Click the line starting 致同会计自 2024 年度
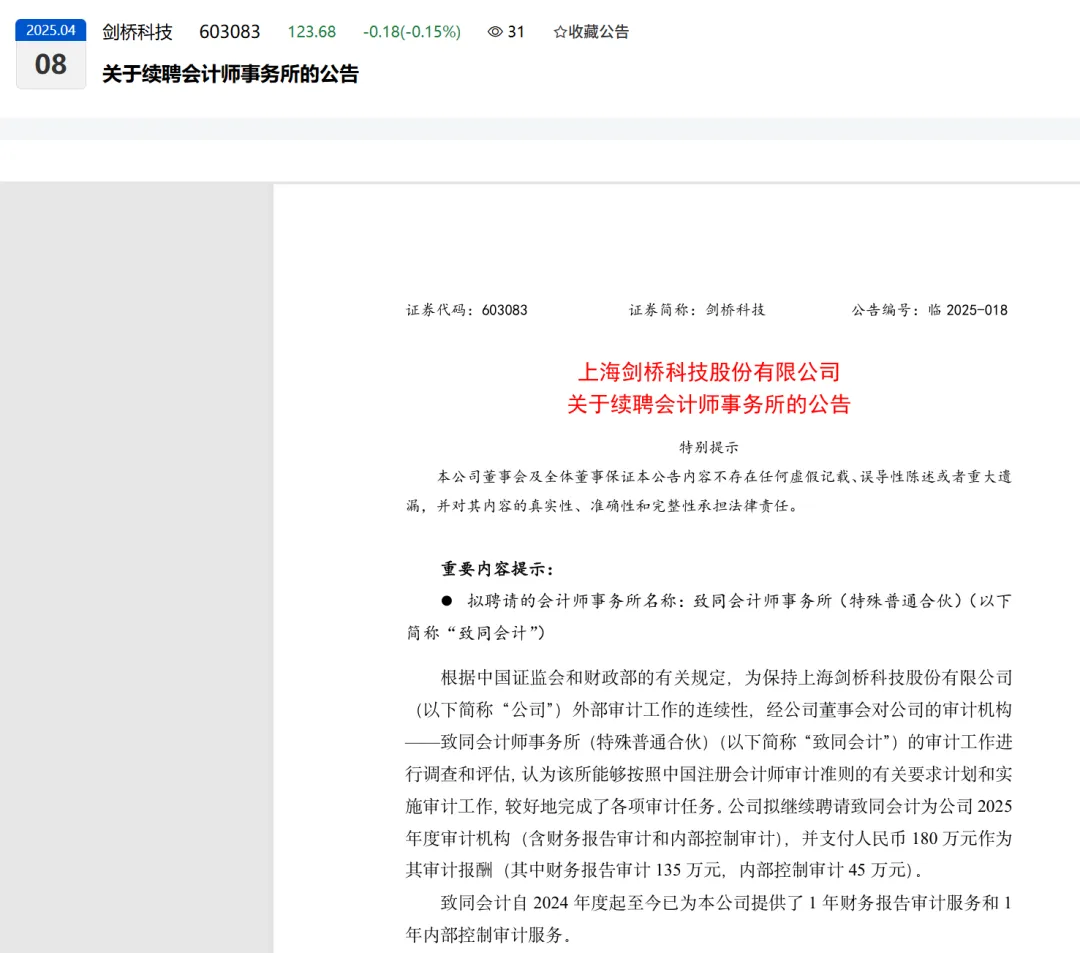The height and width of the screenshot is (953, 1080). [x=727, y=903]
